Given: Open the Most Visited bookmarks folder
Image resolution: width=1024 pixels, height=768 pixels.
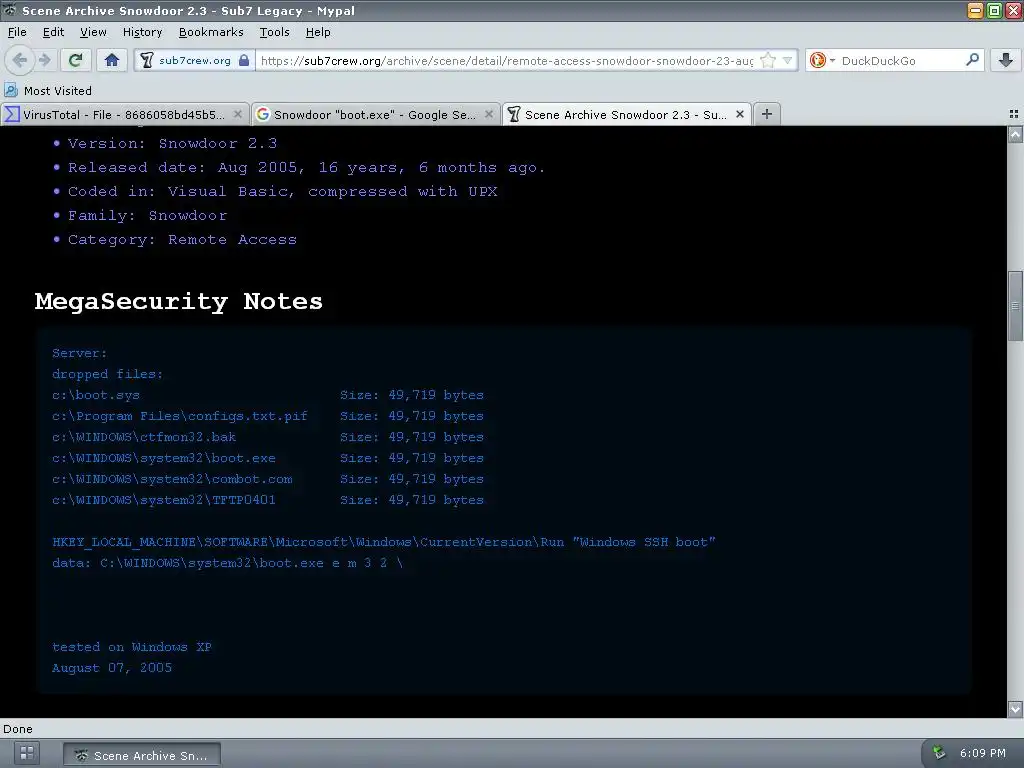Looking at the screenshot, I should [48, 91].
